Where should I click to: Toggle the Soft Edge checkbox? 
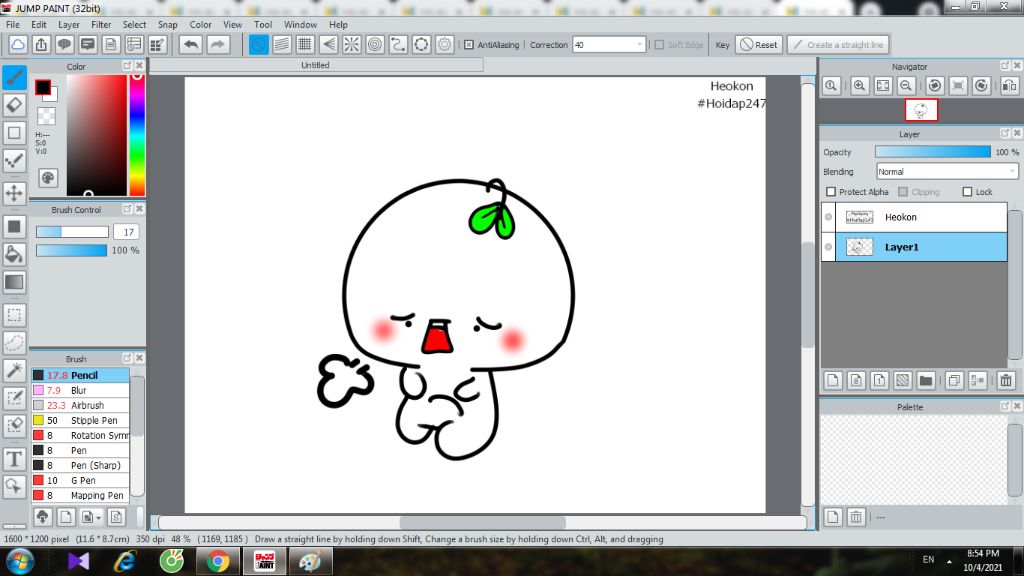[659, 44]
